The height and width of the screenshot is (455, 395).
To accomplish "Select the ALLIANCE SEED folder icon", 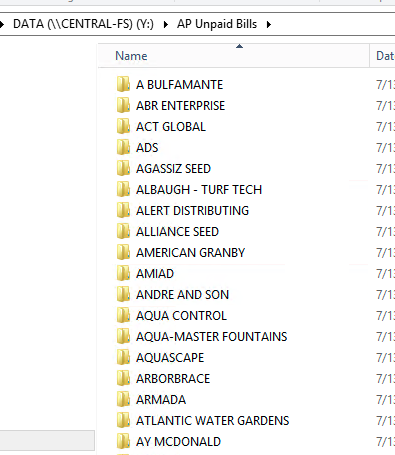I will point(123,231).
